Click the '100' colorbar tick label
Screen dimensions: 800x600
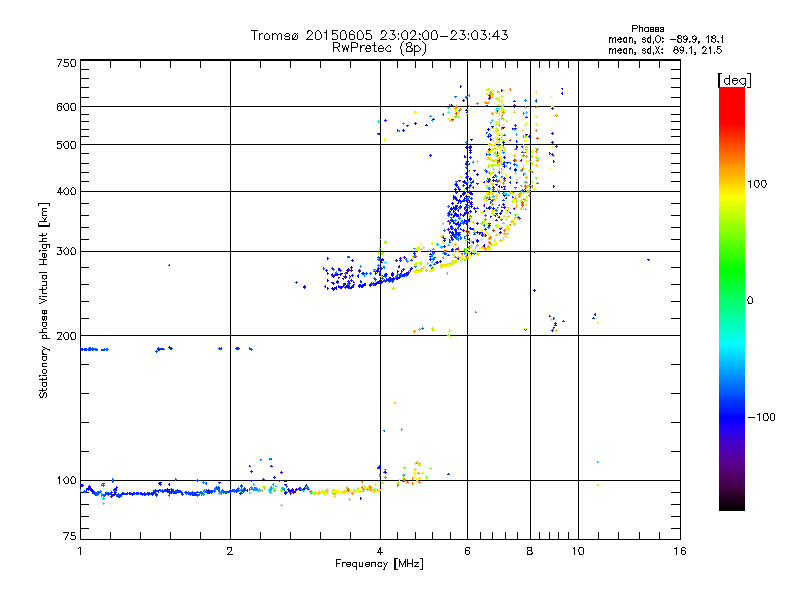tap(757, 184)
